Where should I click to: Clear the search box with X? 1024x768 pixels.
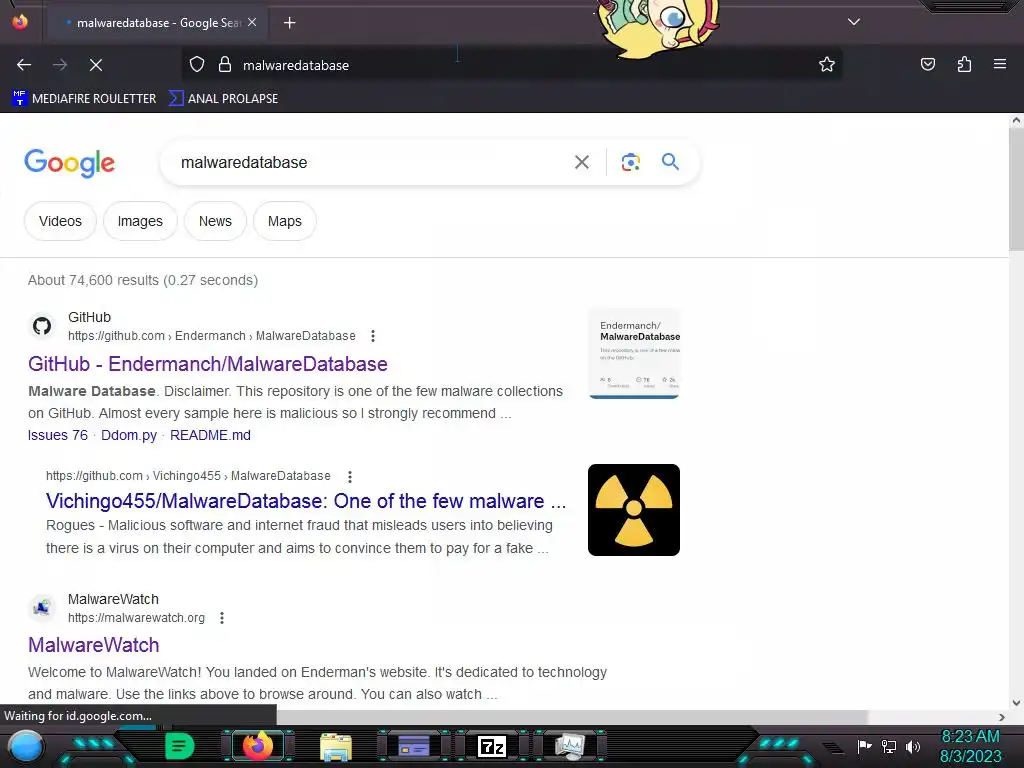point(581,162)
